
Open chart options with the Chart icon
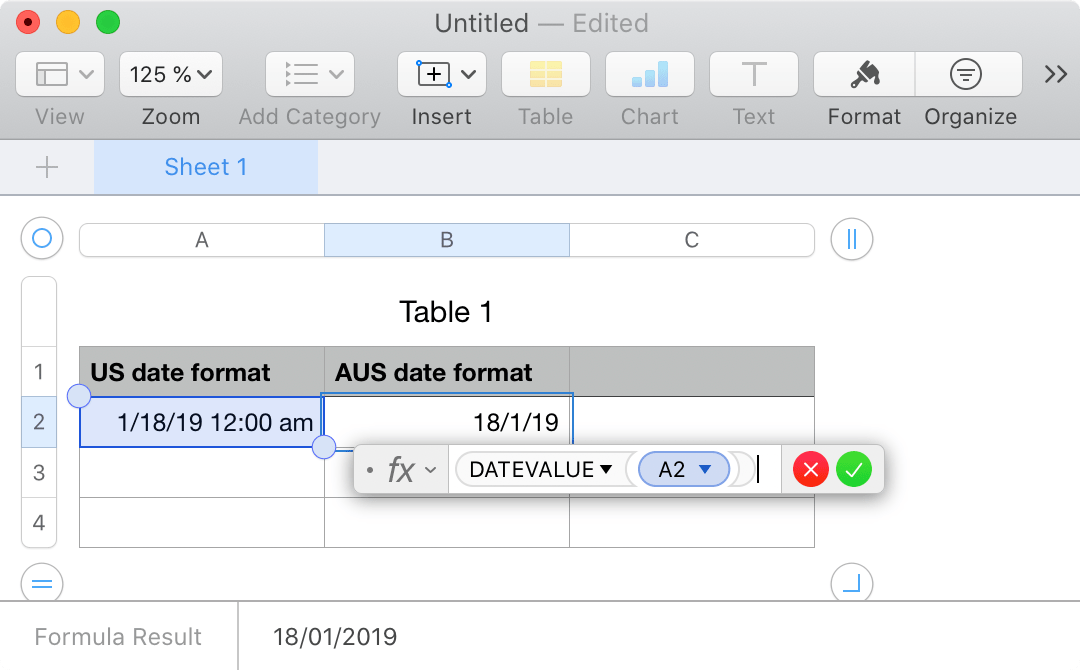[649, 74]
